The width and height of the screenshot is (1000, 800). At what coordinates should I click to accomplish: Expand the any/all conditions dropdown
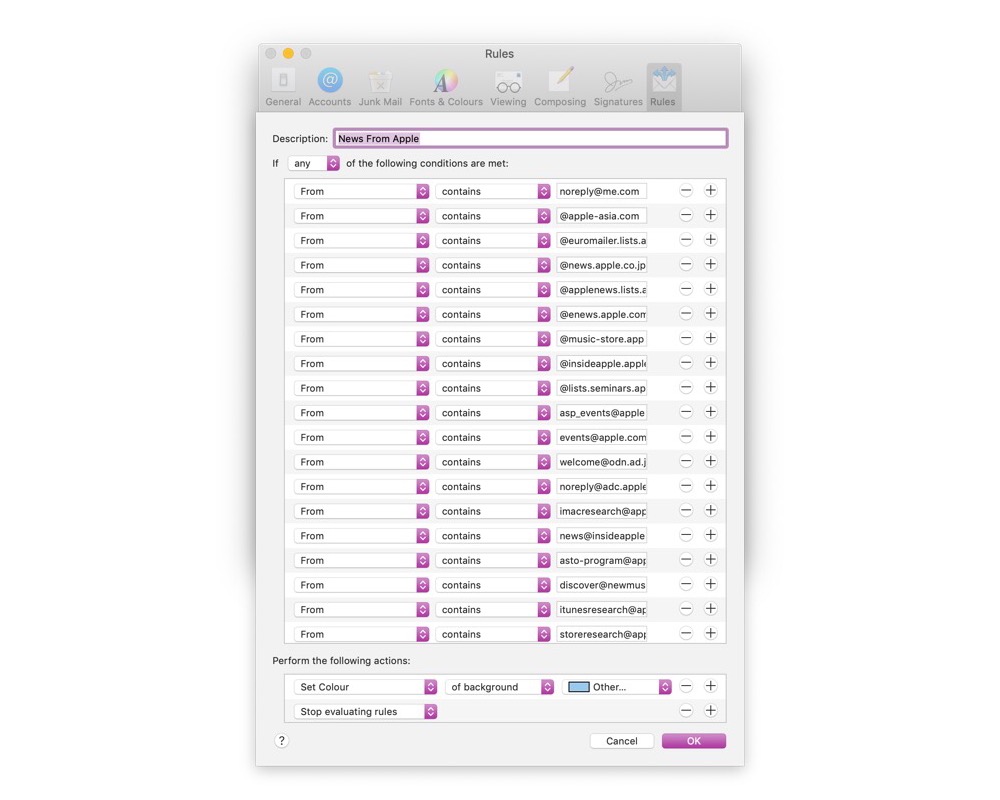coord(314,163)
